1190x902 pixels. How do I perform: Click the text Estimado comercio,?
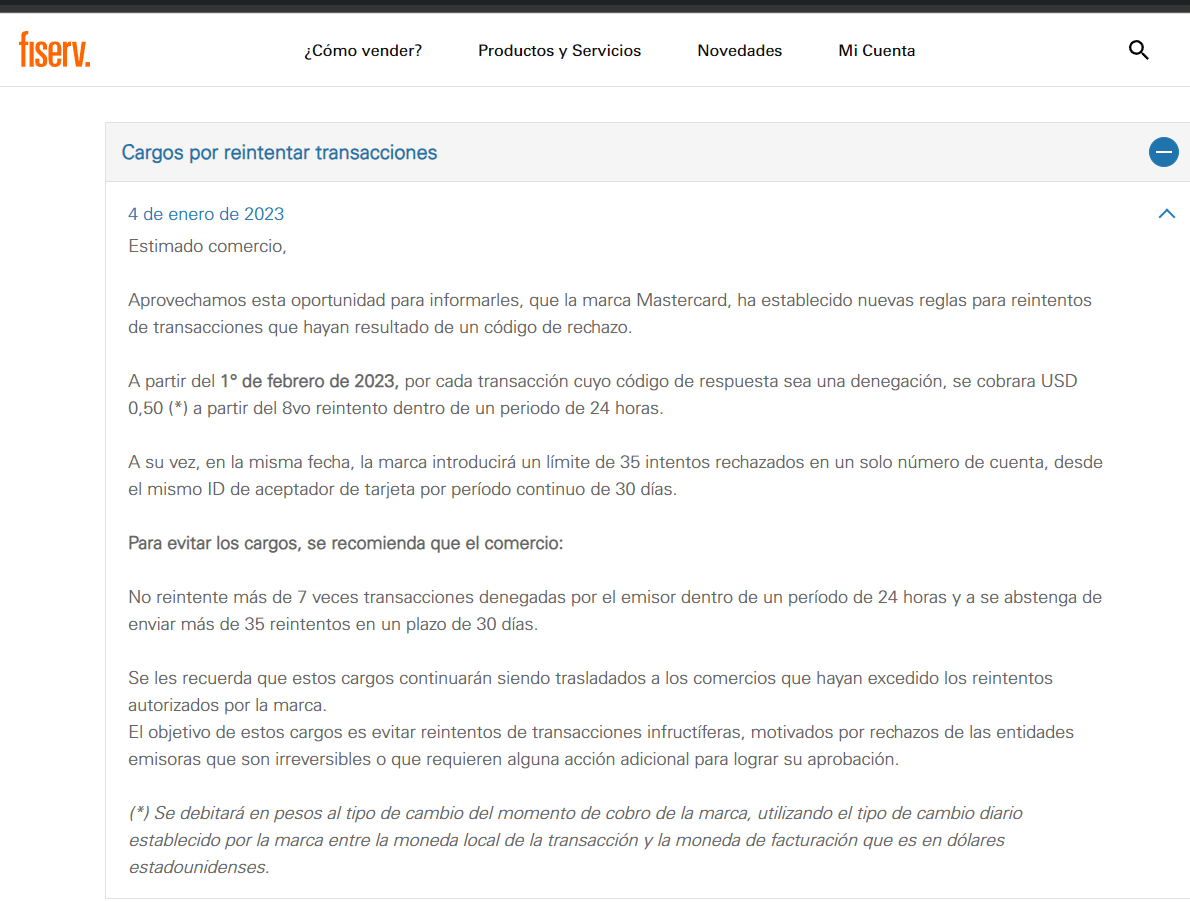coord(207,247)
